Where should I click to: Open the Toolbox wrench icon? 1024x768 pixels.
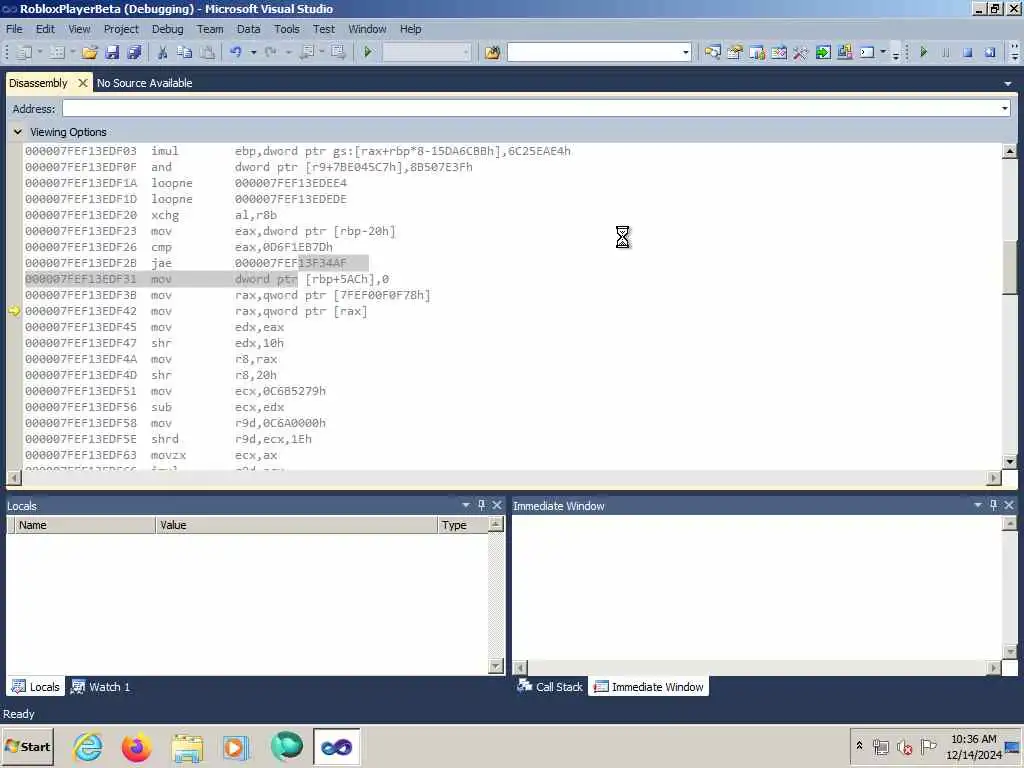tap(801, 52)
